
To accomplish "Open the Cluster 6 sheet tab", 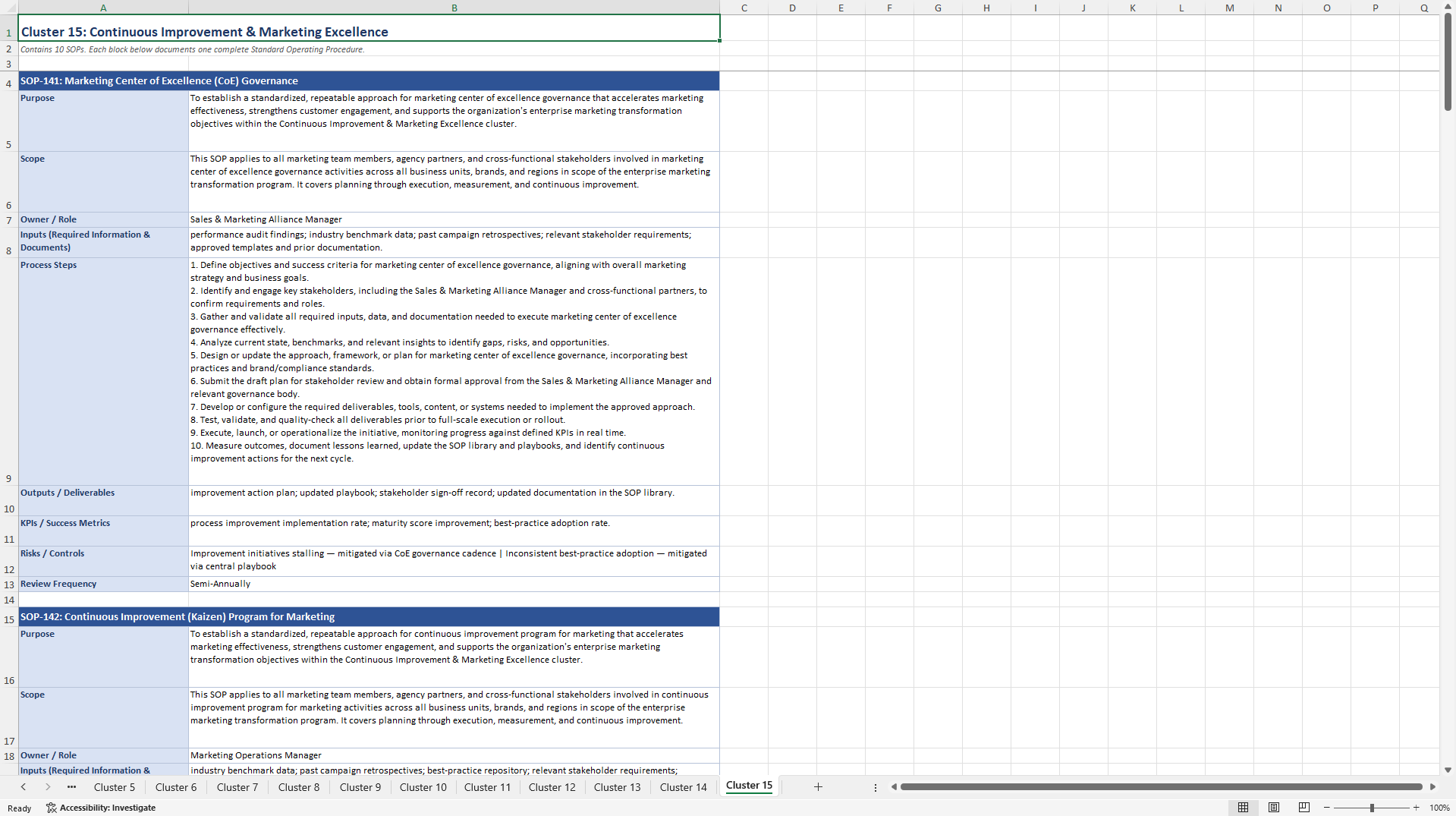I will point(176,787).
